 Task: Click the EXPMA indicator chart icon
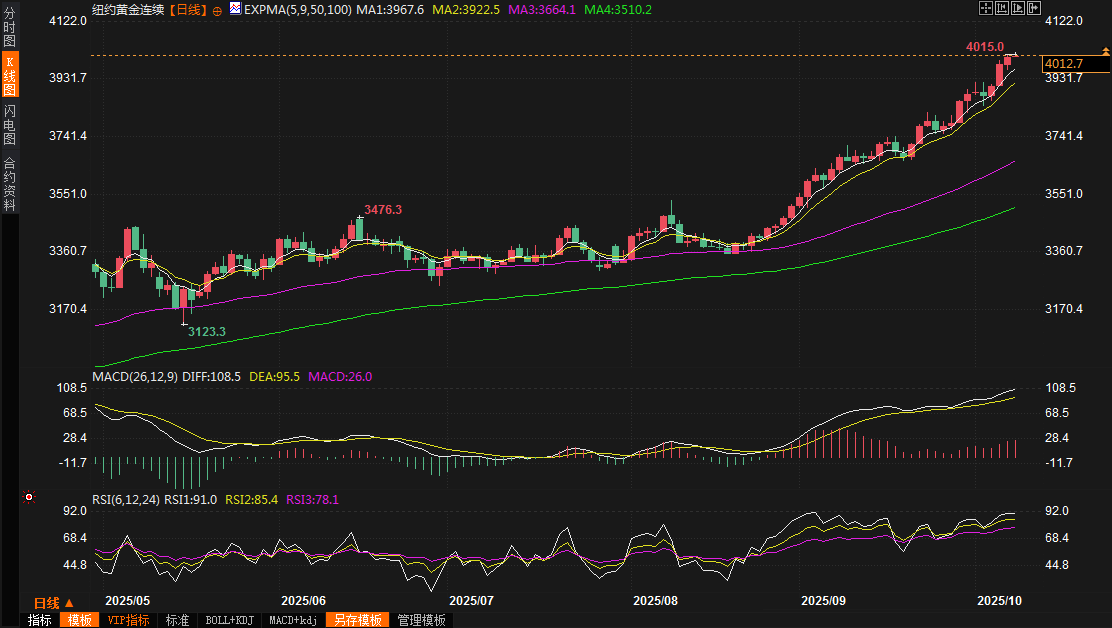[234, 9]
